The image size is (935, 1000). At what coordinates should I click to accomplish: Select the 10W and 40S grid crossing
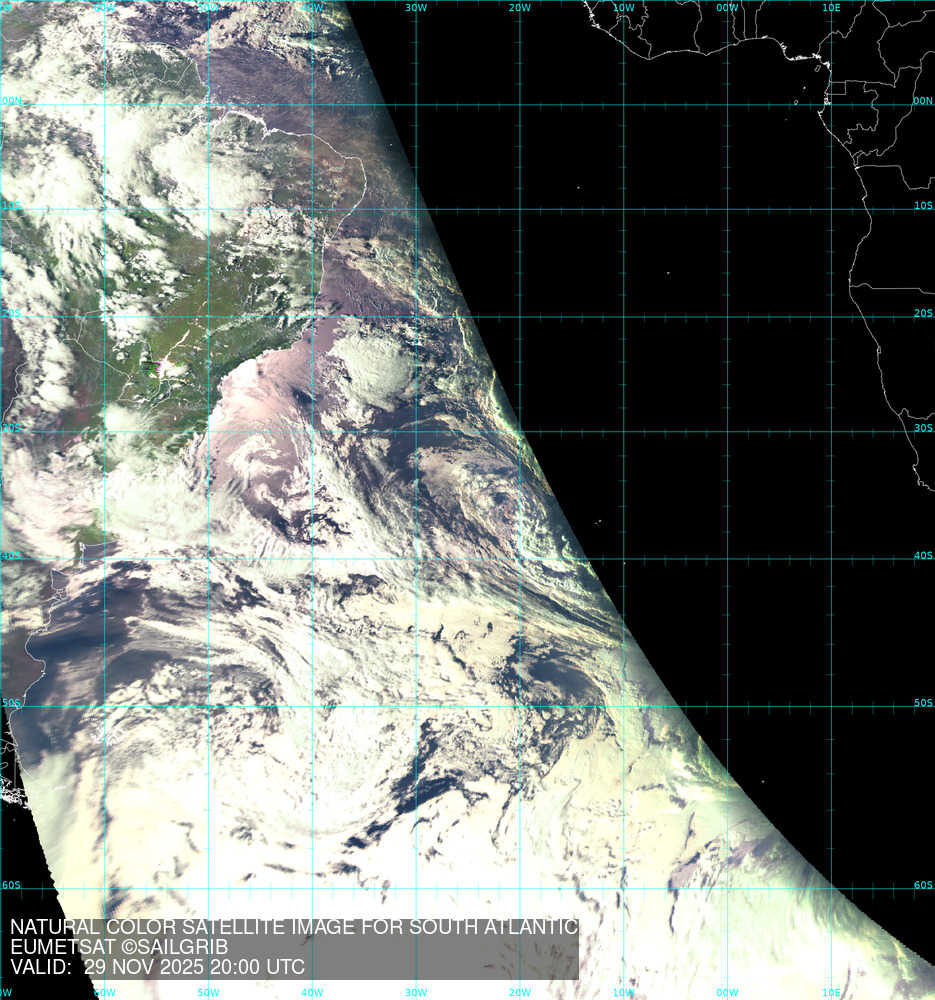624,558
